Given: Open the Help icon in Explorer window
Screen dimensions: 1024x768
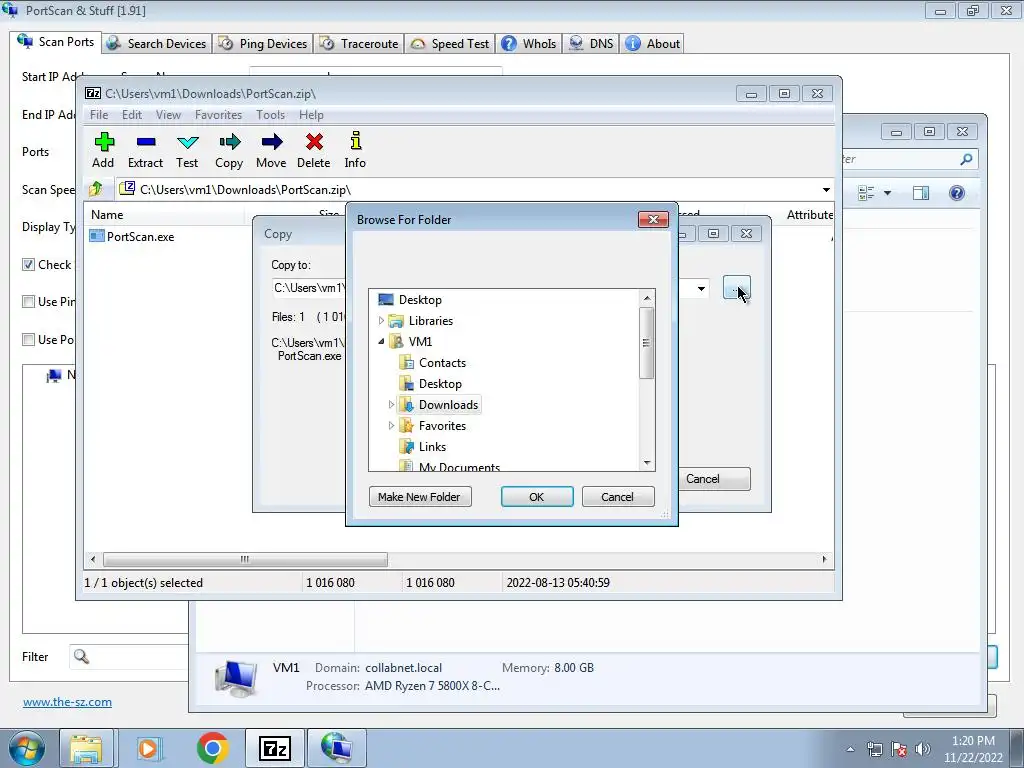Looking at the screenshot, I should (x=957, y=193).
